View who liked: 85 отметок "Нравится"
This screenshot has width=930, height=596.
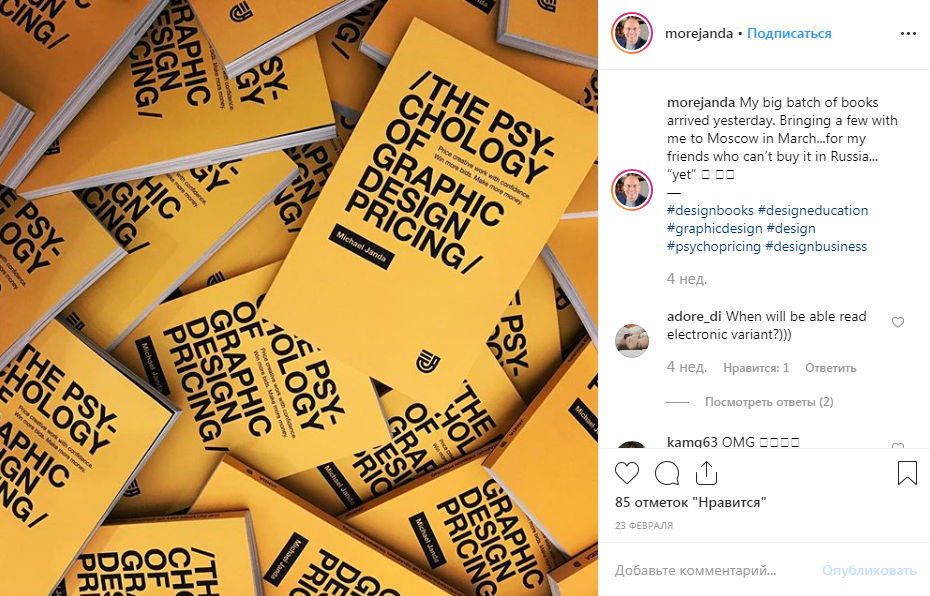click(x=690, y=502)
